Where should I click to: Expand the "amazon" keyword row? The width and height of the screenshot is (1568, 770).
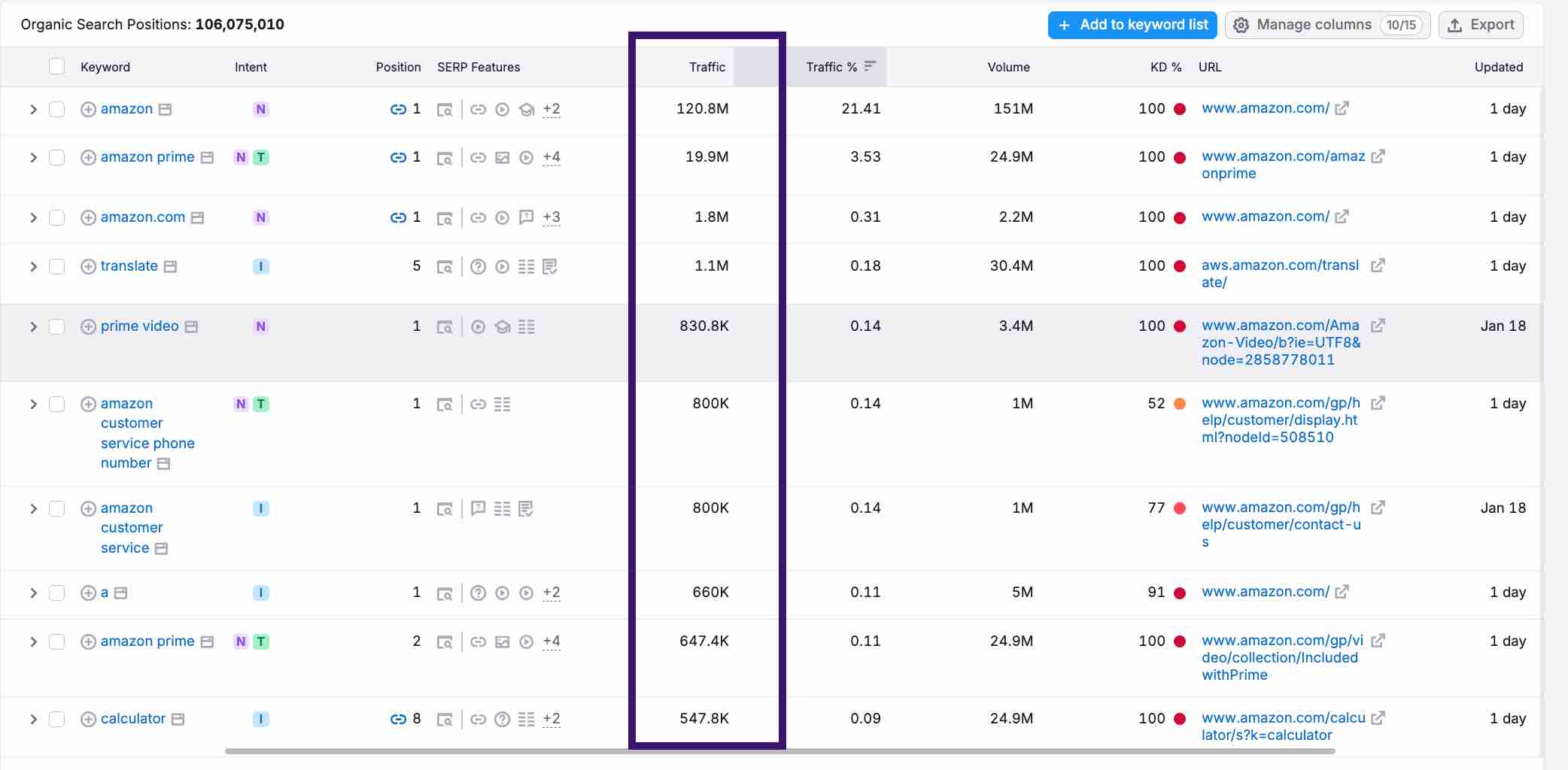pos(33,109)
